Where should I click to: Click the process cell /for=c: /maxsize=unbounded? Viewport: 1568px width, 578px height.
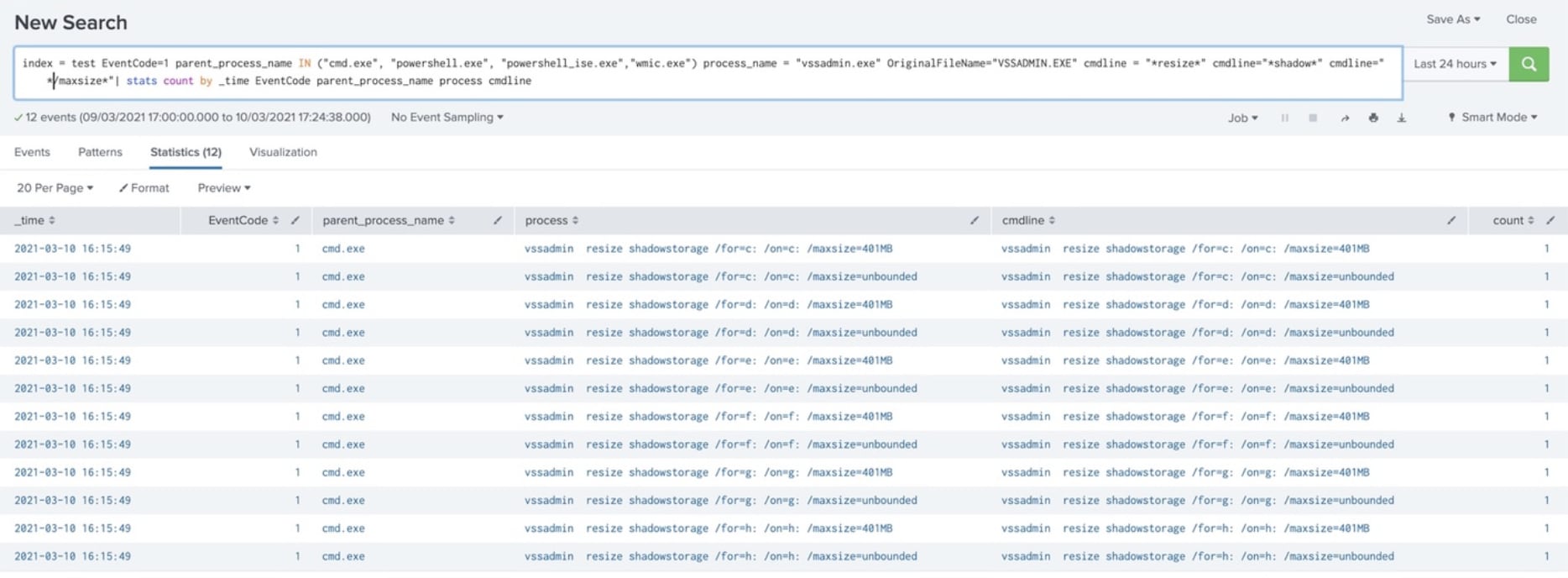721,276
